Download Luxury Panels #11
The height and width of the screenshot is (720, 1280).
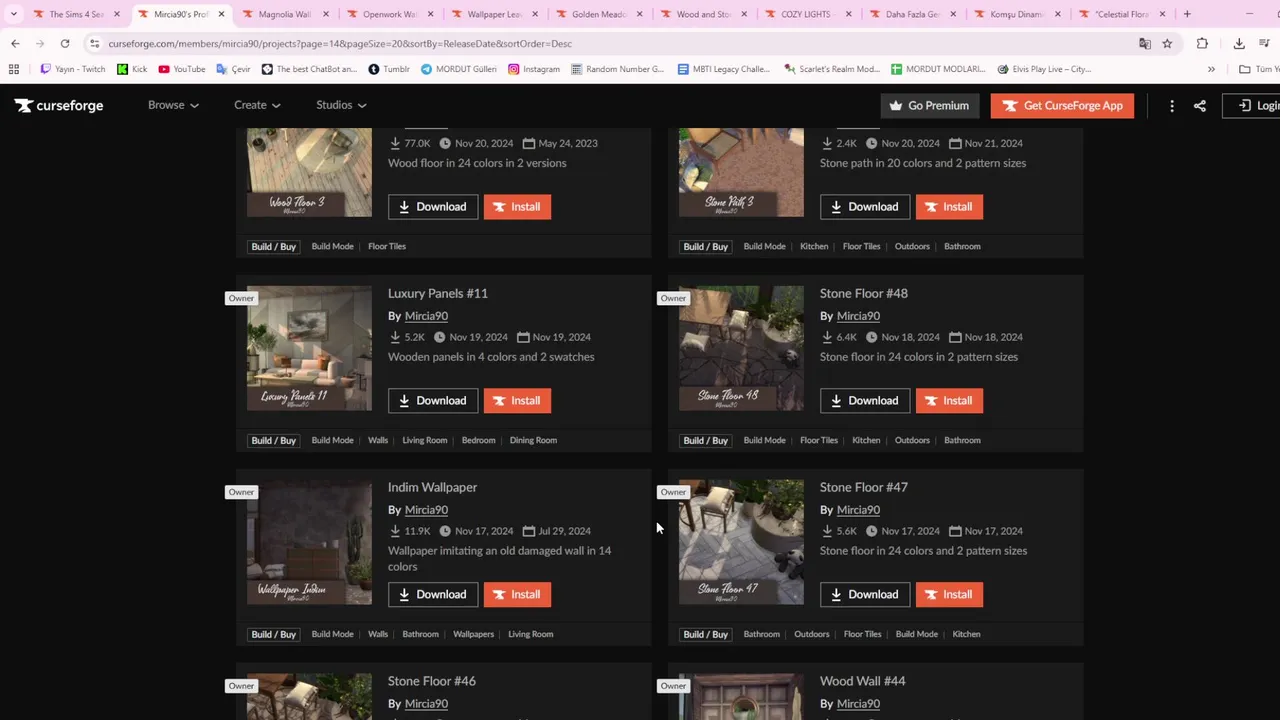pyautogui.click(x=433, y=401)
